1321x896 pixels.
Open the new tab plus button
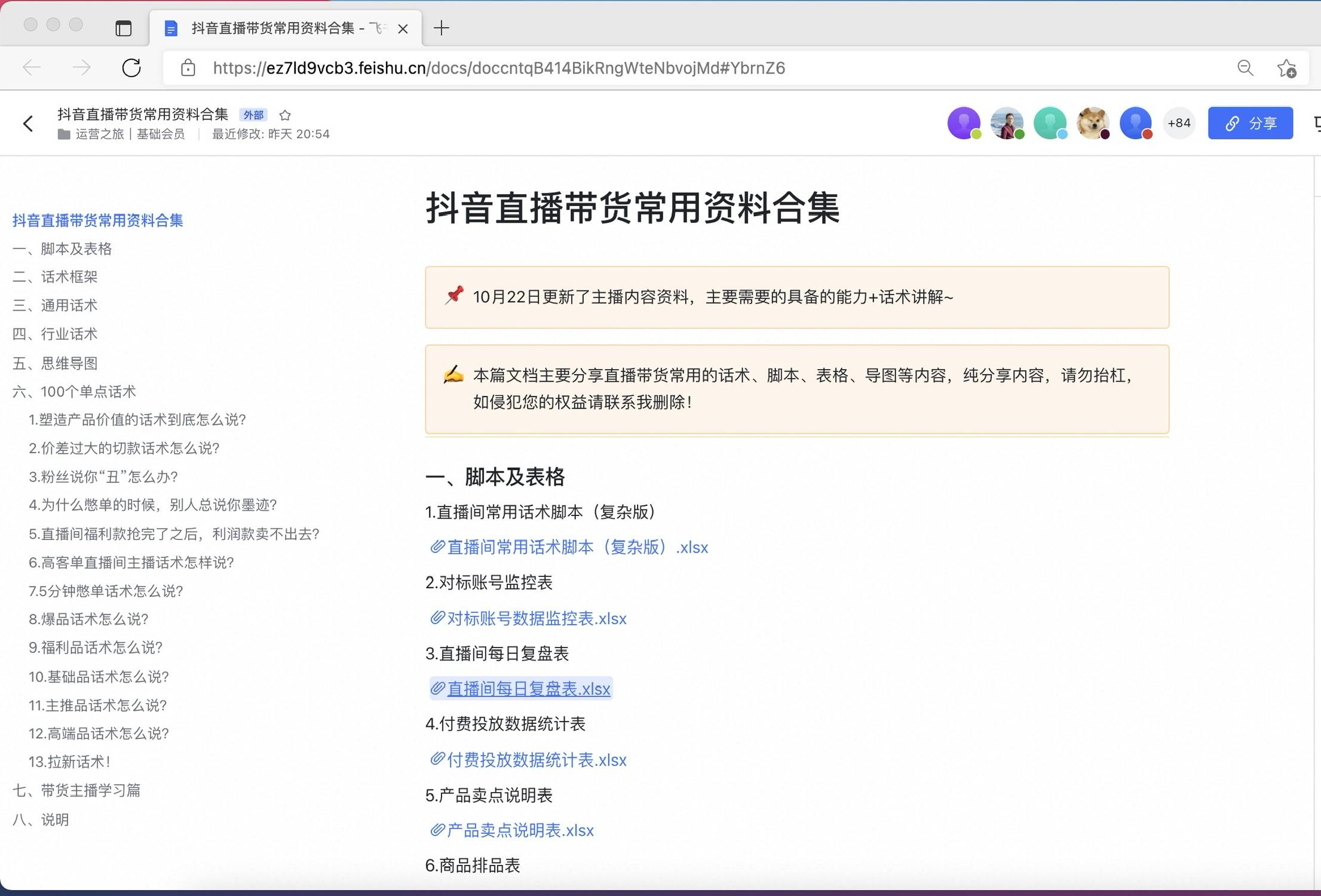[x=441, y=28]
